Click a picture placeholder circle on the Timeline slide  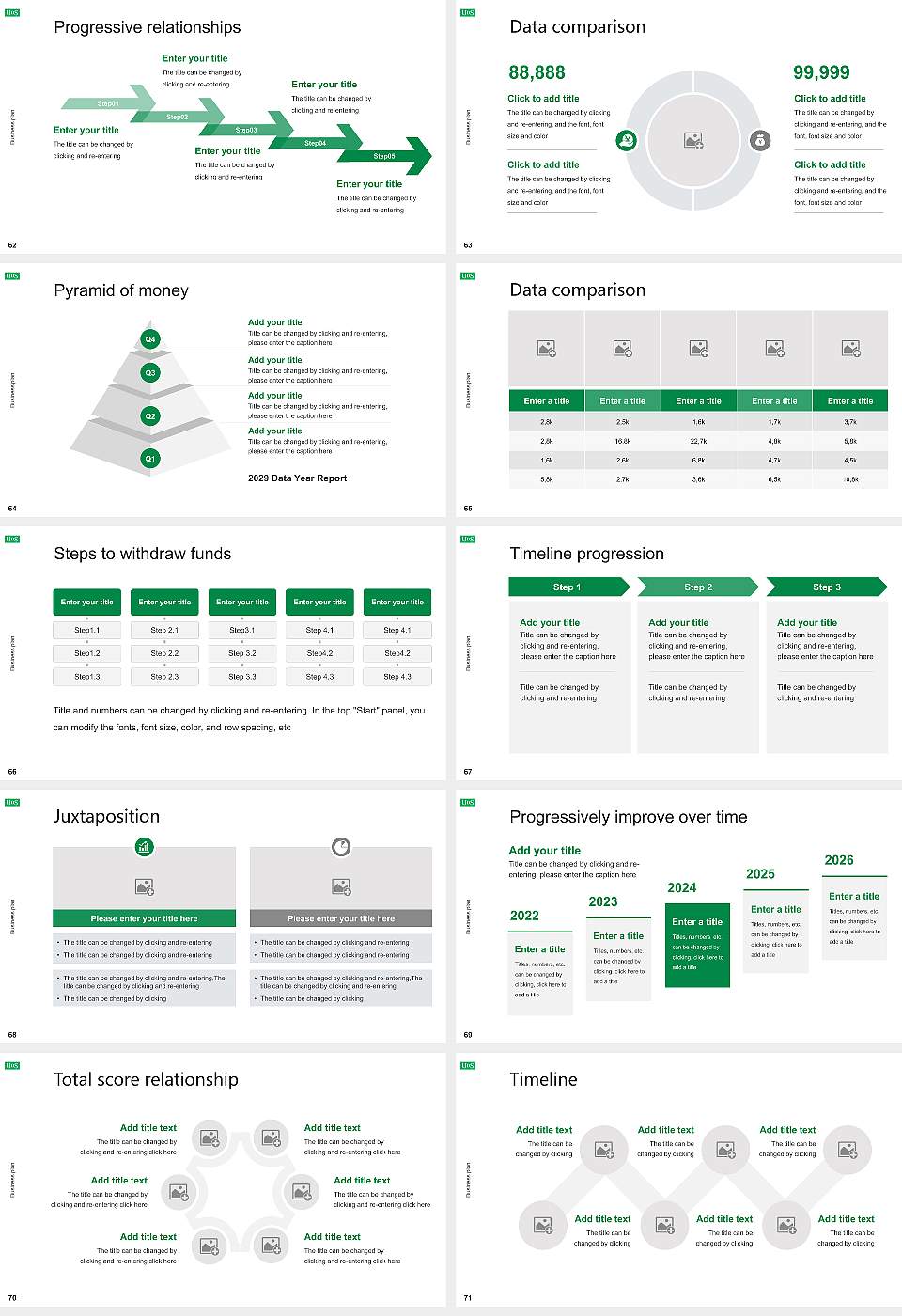[605, 1150]
